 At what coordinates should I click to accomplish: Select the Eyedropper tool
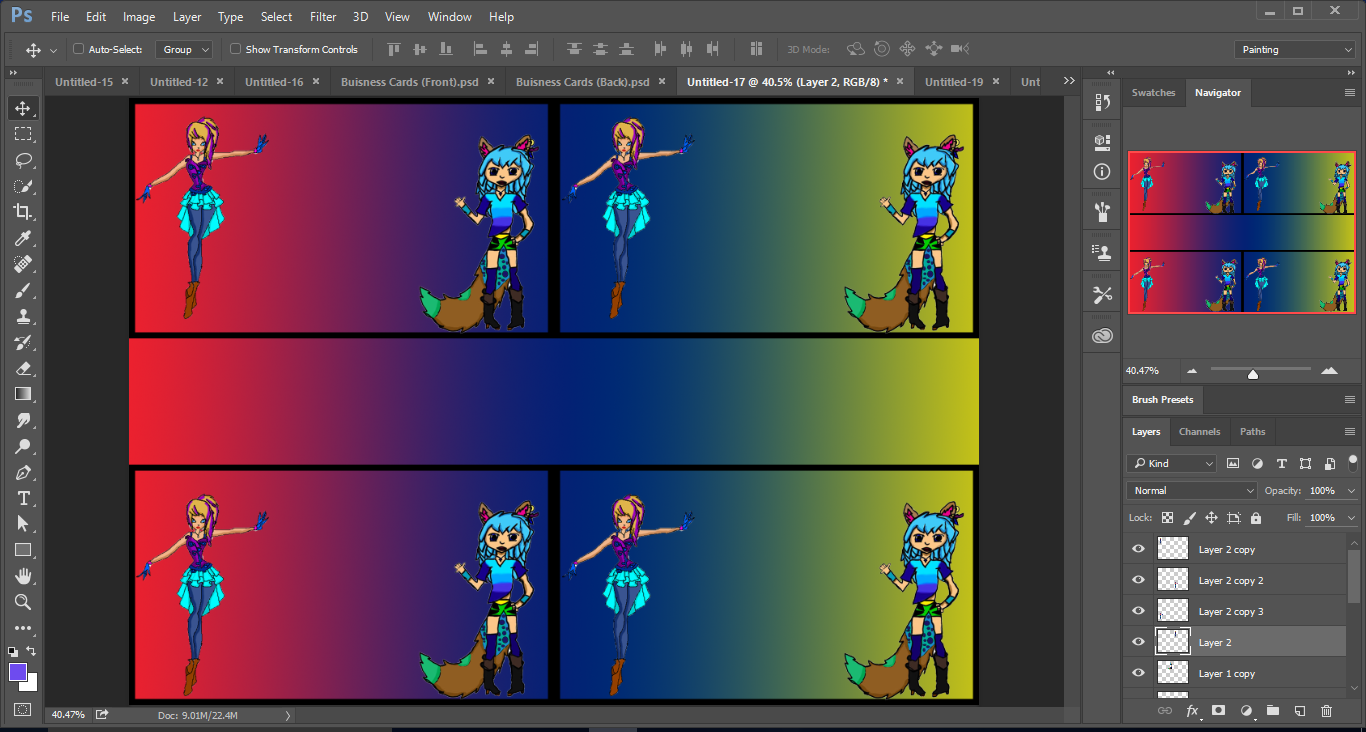point(22,238)
